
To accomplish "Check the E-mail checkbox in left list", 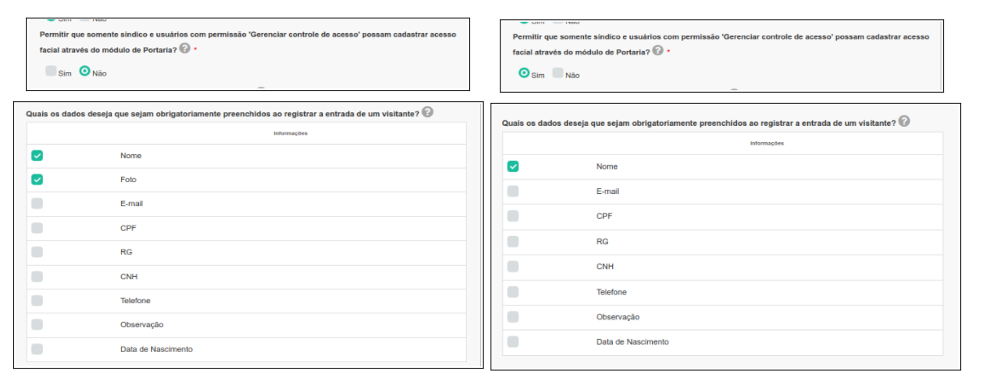I will 37,203.
